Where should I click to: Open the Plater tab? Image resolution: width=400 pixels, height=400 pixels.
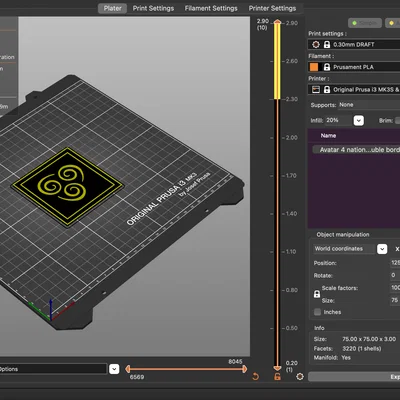tap(112, 8)
